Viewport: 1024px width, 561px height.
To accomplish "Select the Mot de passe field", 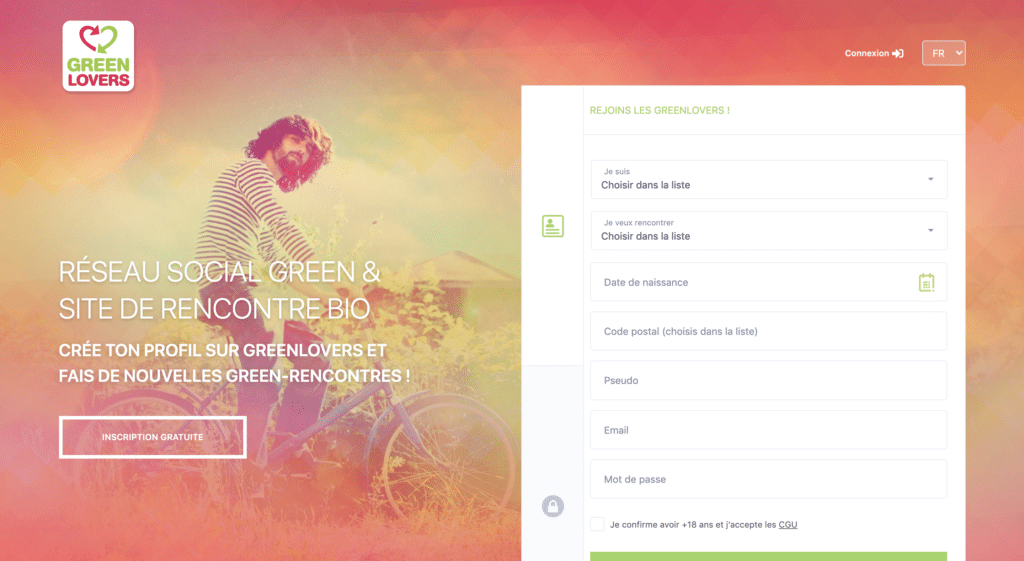I will pyautogui.click(x=769, y=479).
